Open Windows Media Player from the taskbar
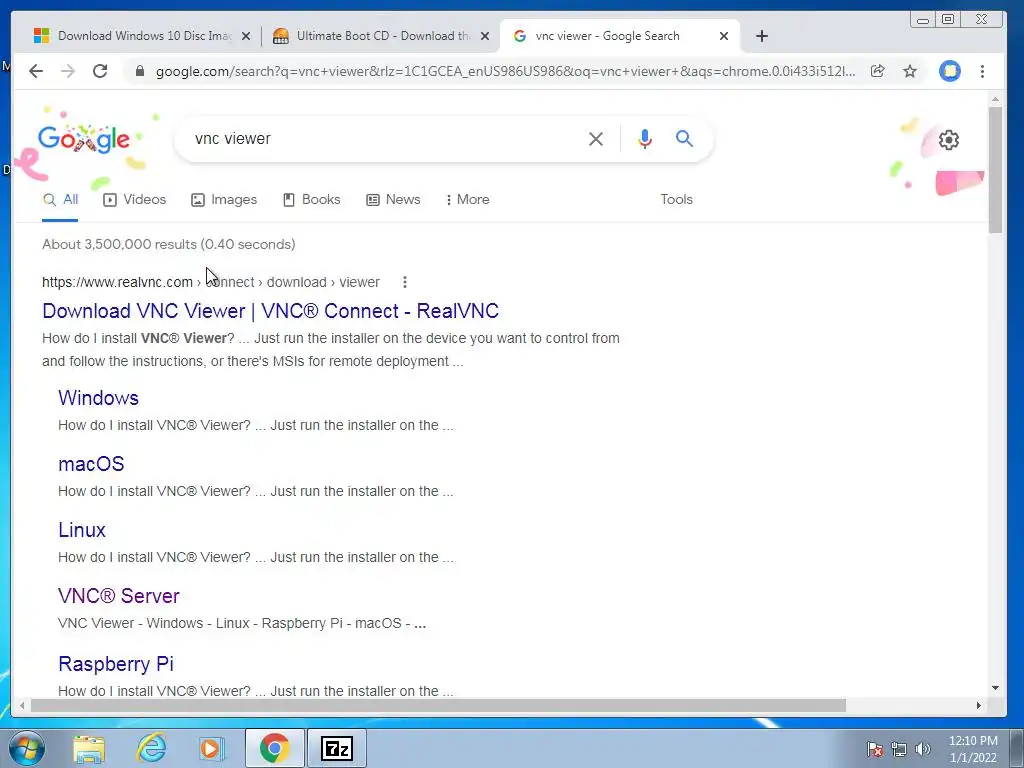1024x768 pixels. coord(212,748)
